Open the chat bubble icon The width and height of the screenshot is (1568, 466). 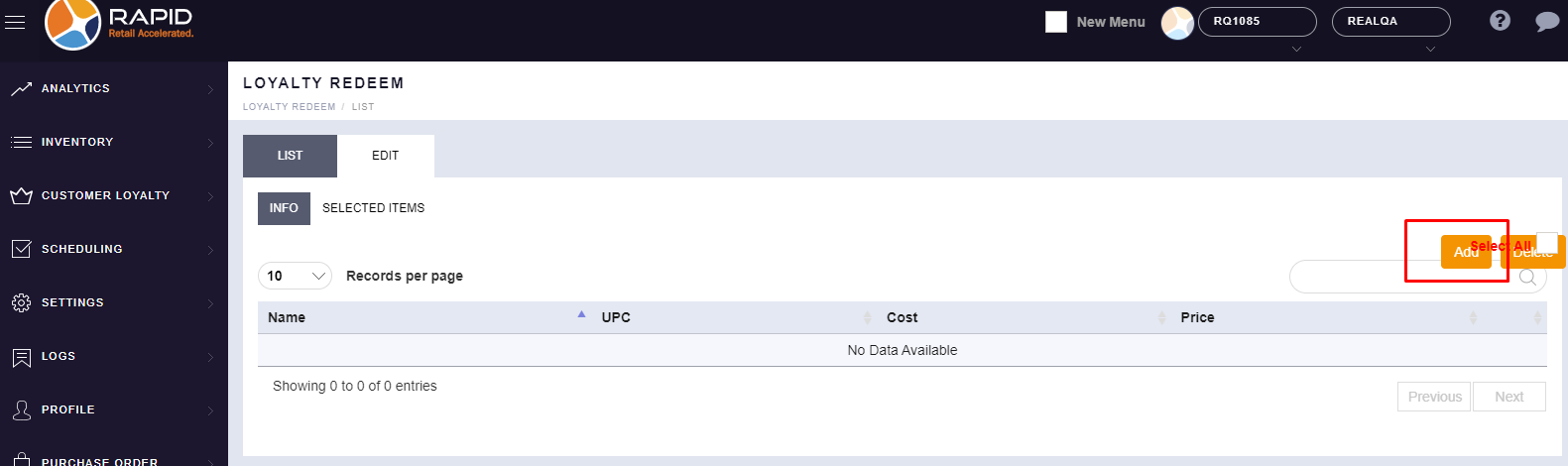(1546, 22)
